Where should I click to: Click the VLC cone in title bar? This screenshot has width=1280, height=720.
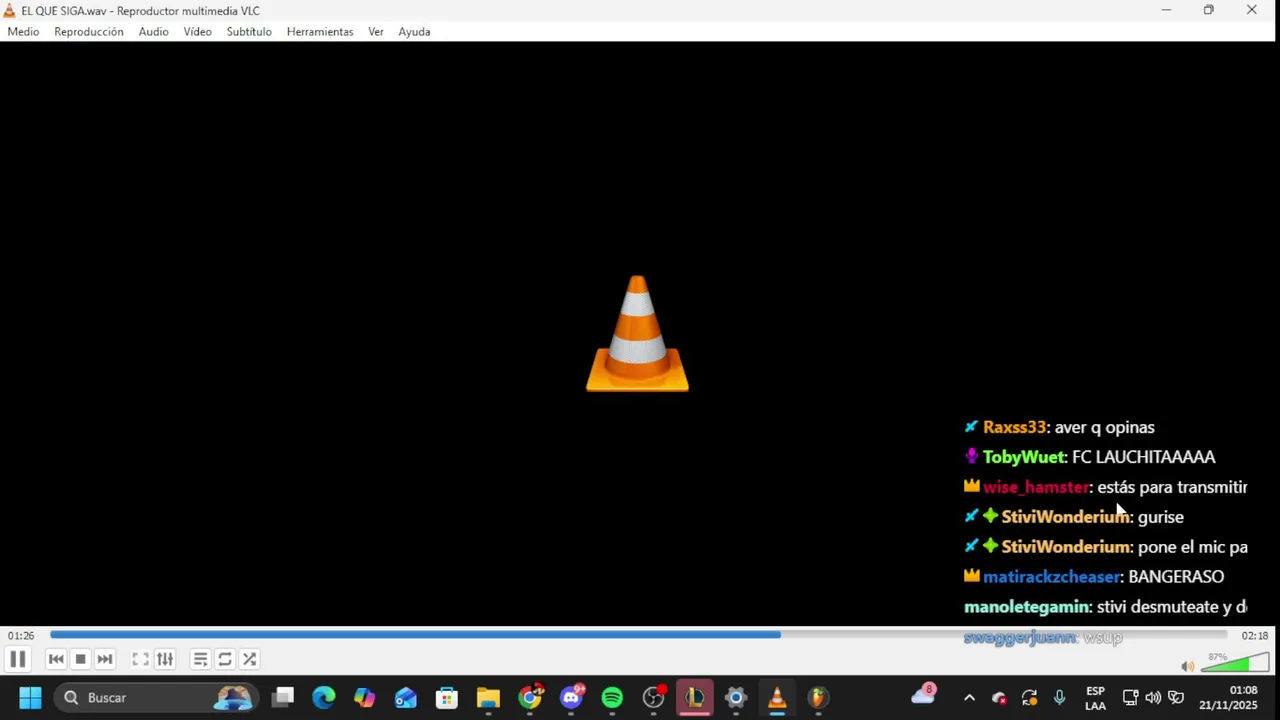coord(9,11)
